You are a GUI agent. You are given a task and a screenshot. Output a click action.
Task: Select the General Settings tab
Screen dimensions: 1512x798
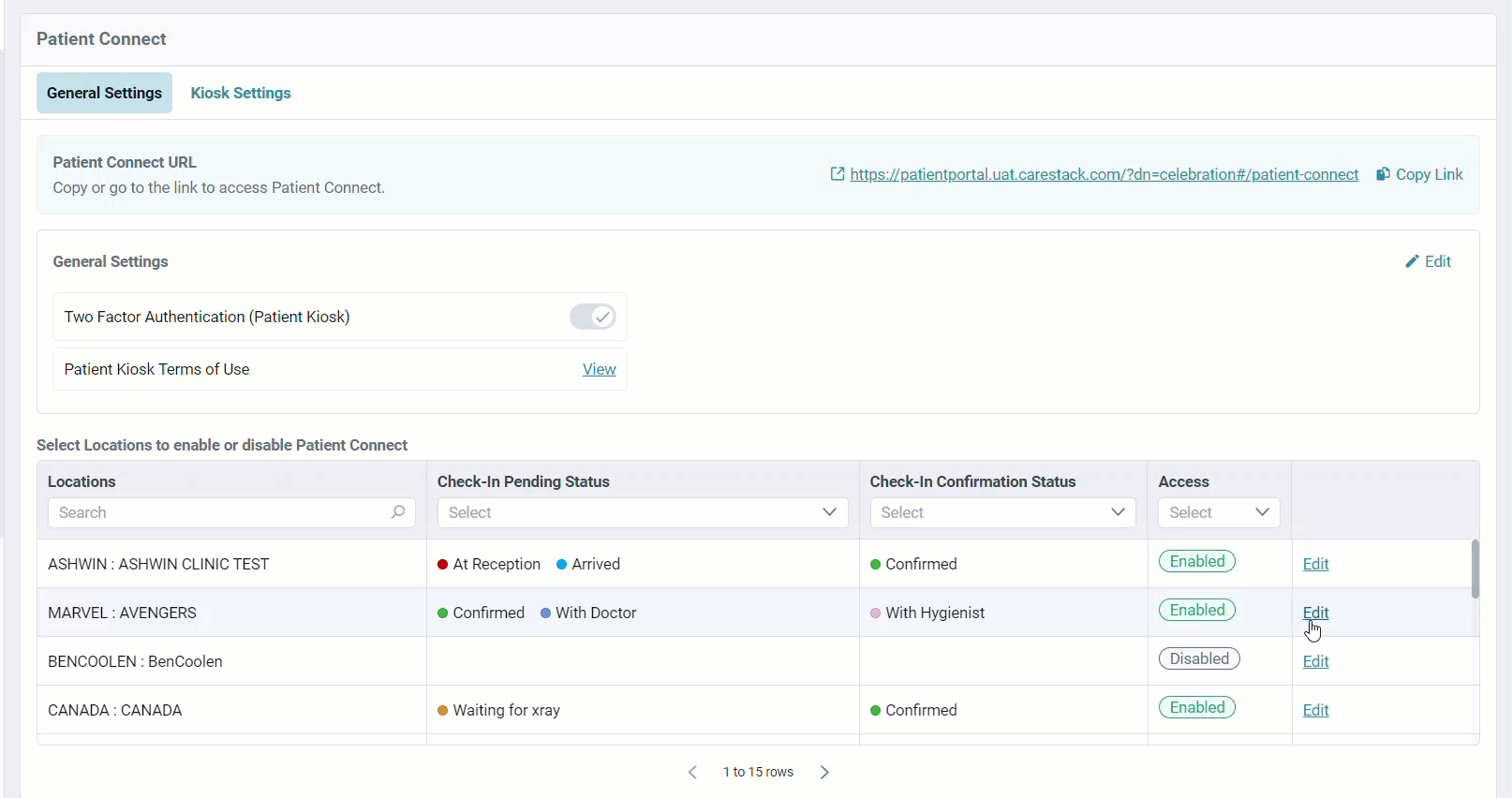pyautogui.click(x=104, y=93)
